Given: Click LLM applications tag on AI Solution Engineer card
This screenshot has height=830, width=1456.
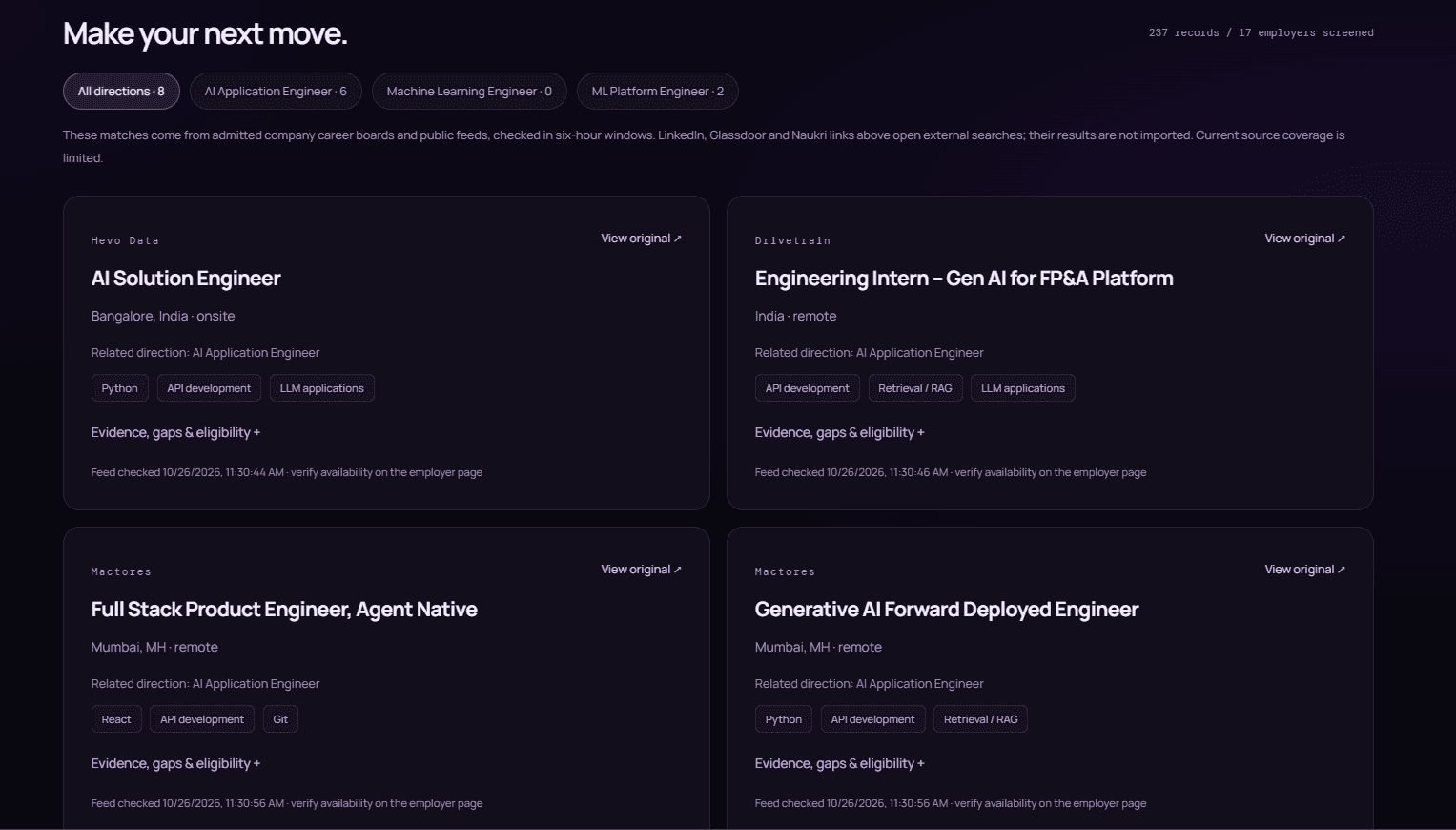Looking at the screenshot, I should (322, 388).
